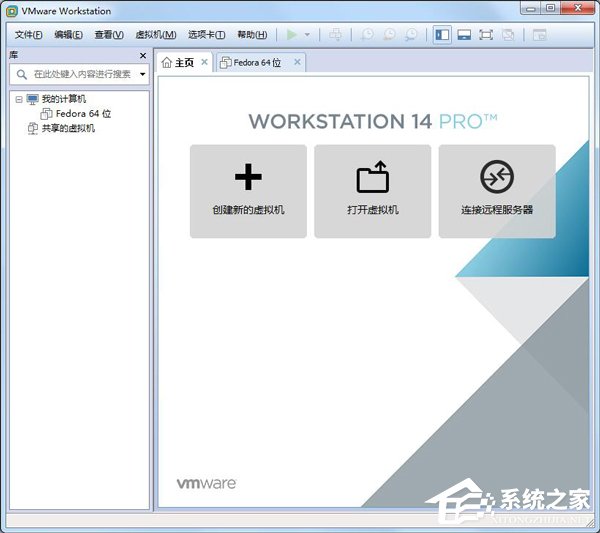Click the open virtual machine folder icon
600x533 pixels.
pyautogui.click(x=372, y=178)
